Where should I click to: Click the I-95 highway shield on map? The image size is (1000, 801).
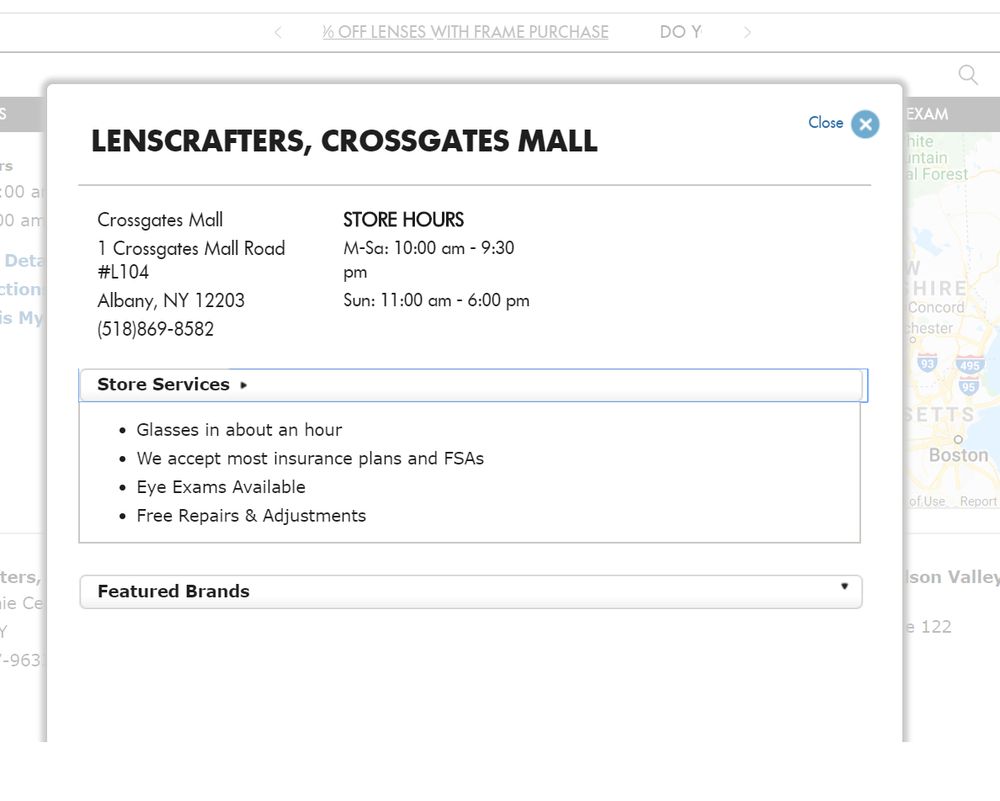[x=968, y=387]
